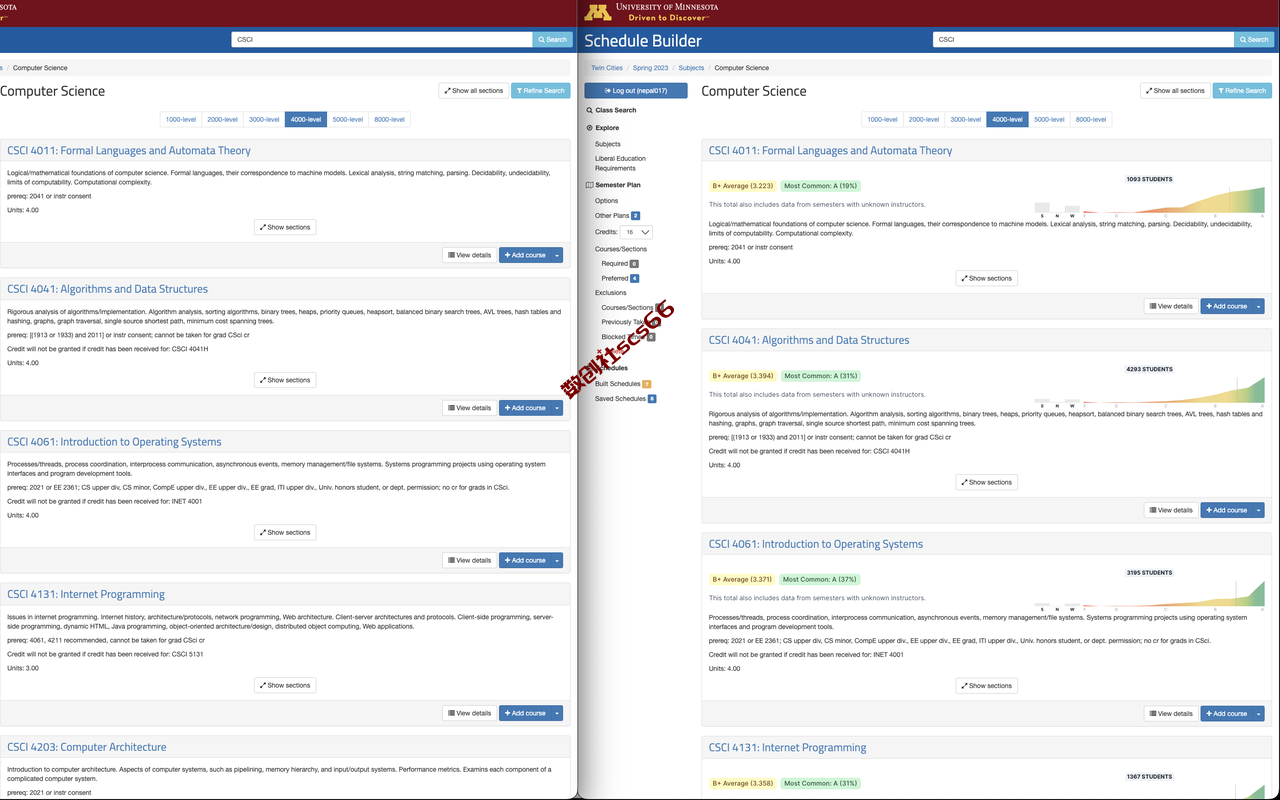Expand Show sections for CSCI 4061, right window
Image resolution: width=1280 pixels, height=800 pixels.
[x=987, y=686]
